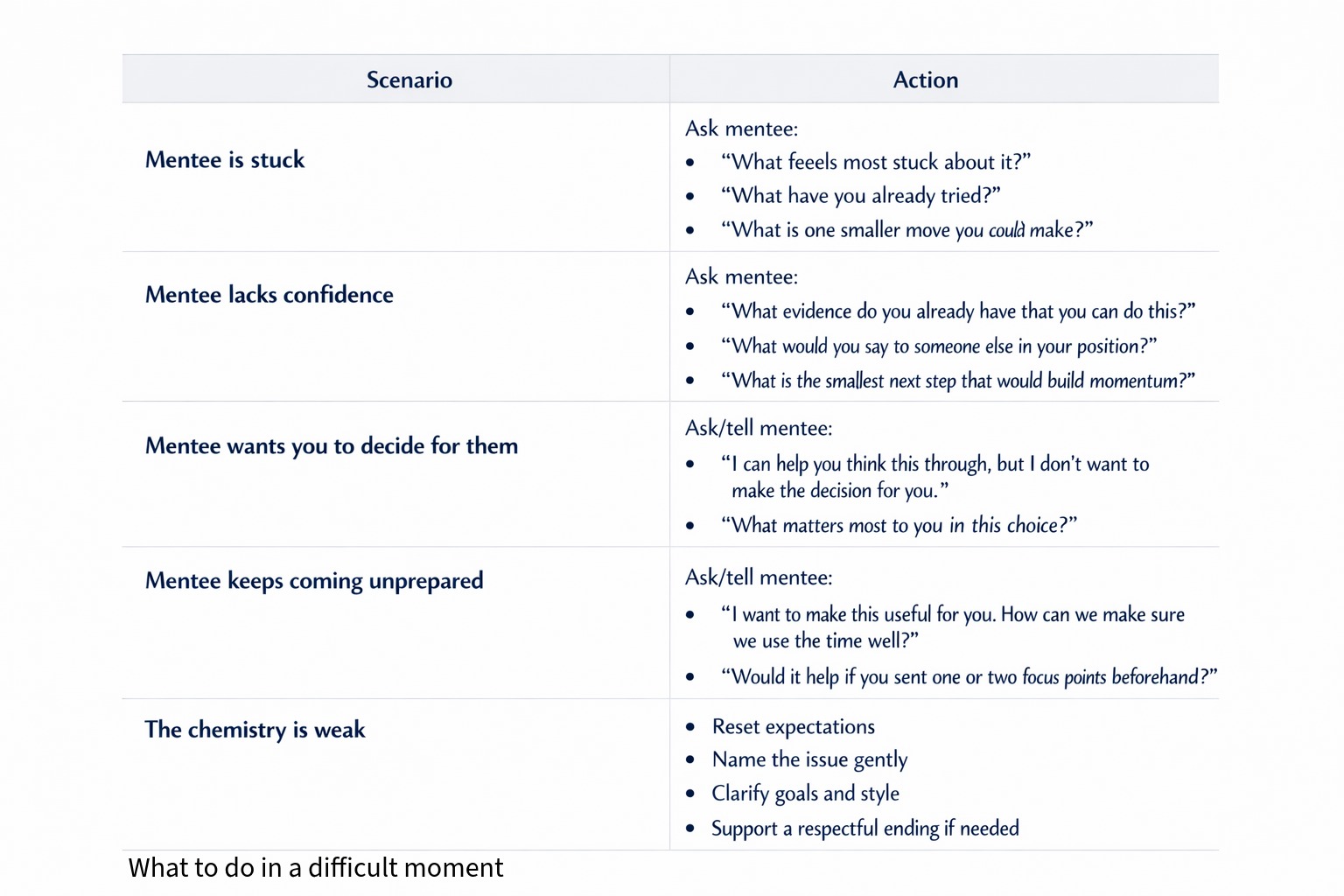The width and height of the screenshot is (1344, 896).
Task: Select the "Mentee is stuck" row label
Action: (x=225, y=160)
